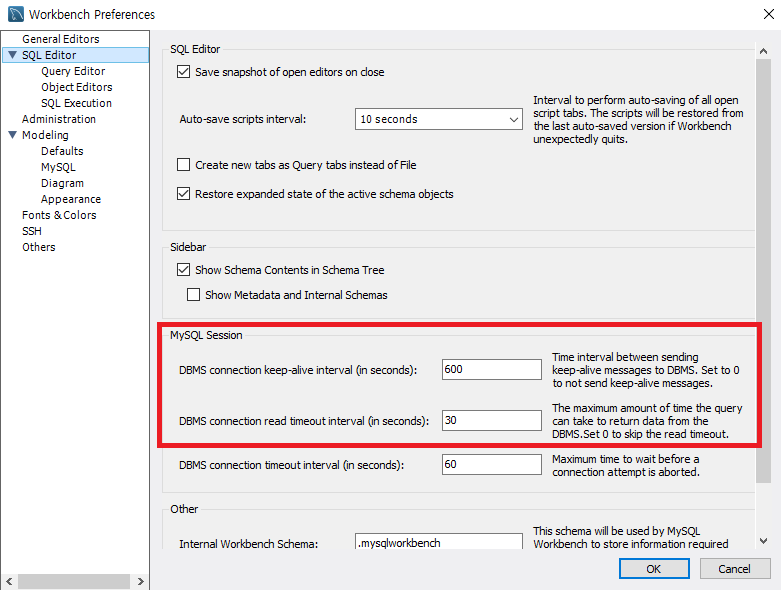Click the Internal Workbench Schema label
The width and height of the screenshot is (781, 590).
pyautogui.click(x=249, y=544)
